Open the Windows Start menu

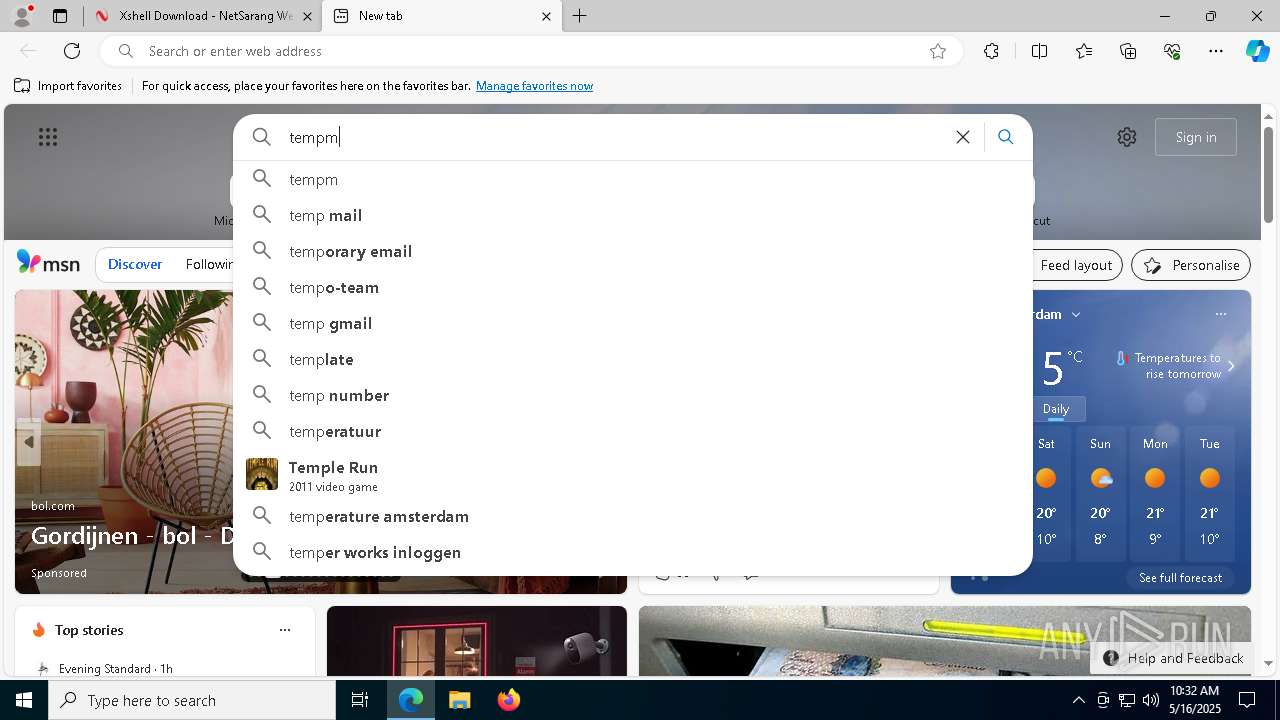click(x=24, y=700)
